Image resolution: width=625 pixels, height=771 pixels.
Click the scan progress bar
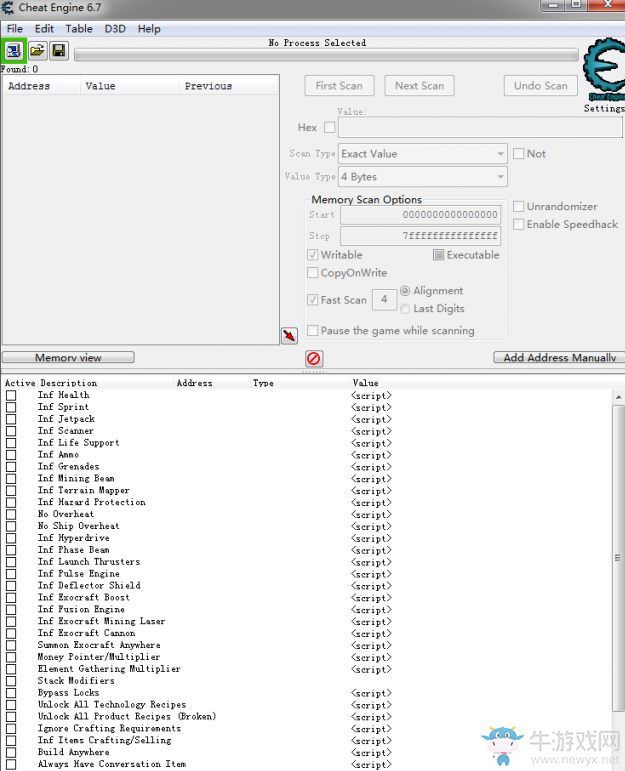point(326,54)
